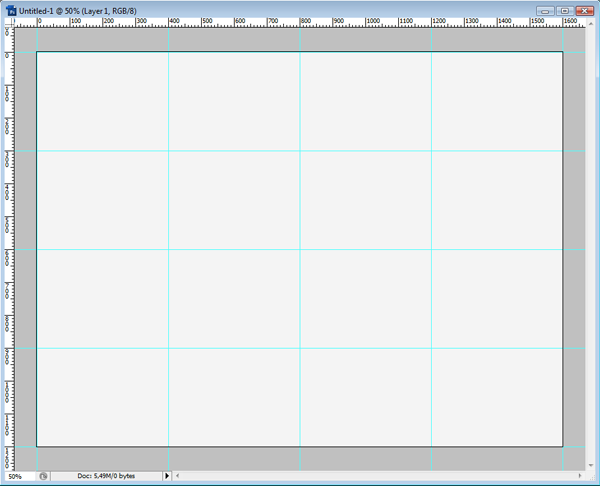Image resolution: width=600 pixels, height=486 pixels.
Task: Click the horizontal scrollbar left arrow
Action: pyautogui.click(x=177, y=476)
